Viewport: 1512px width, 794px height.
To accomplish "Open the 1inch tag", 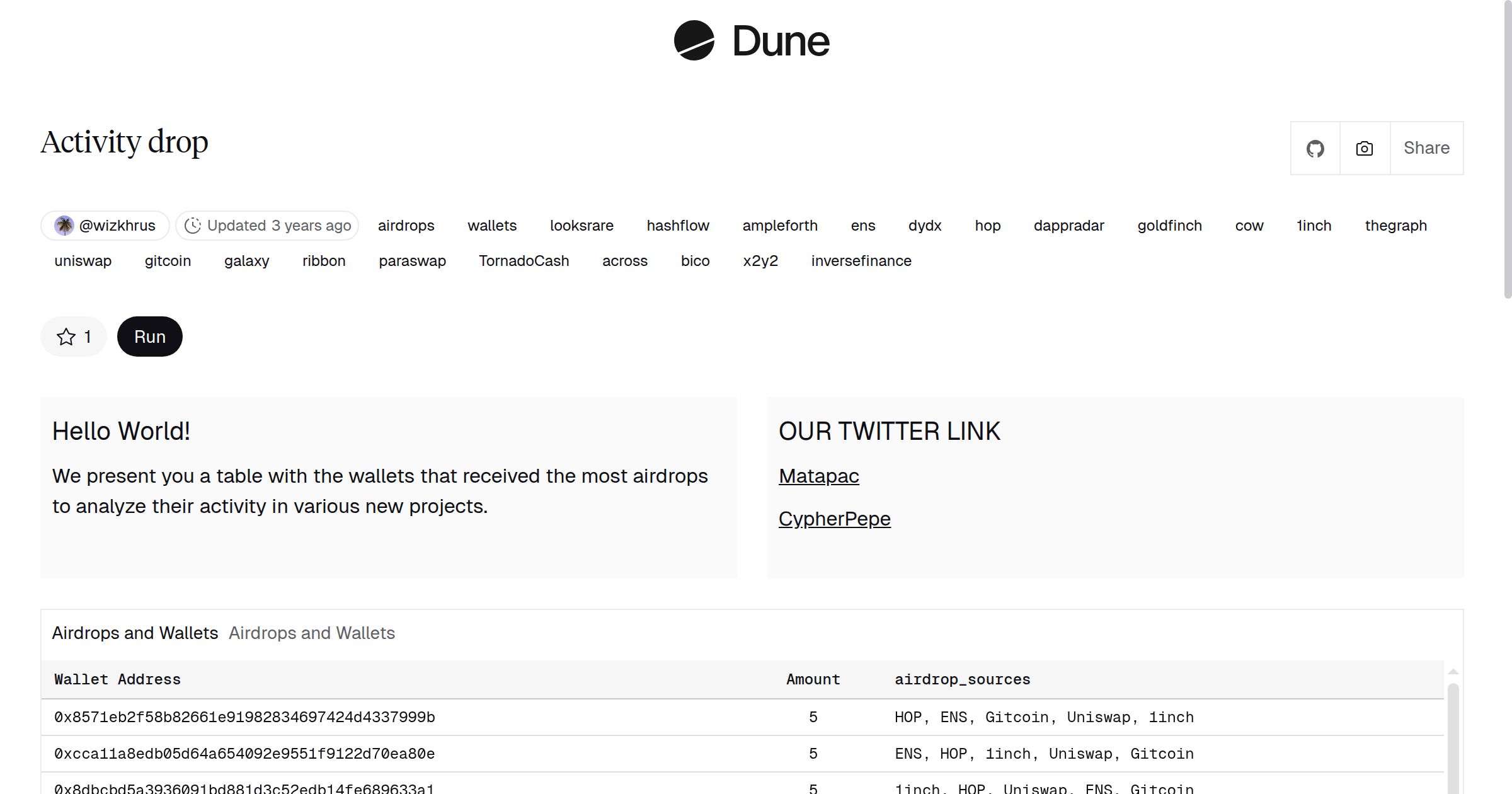I will point(1314,225).
